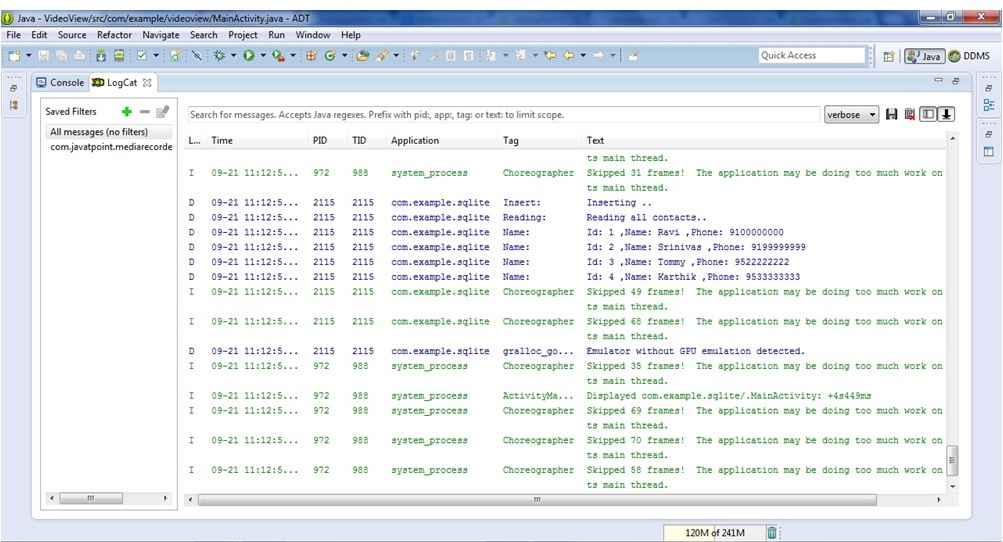Open the Window menu
Screen dimensions: 1003x542
[x=313, y=35]
